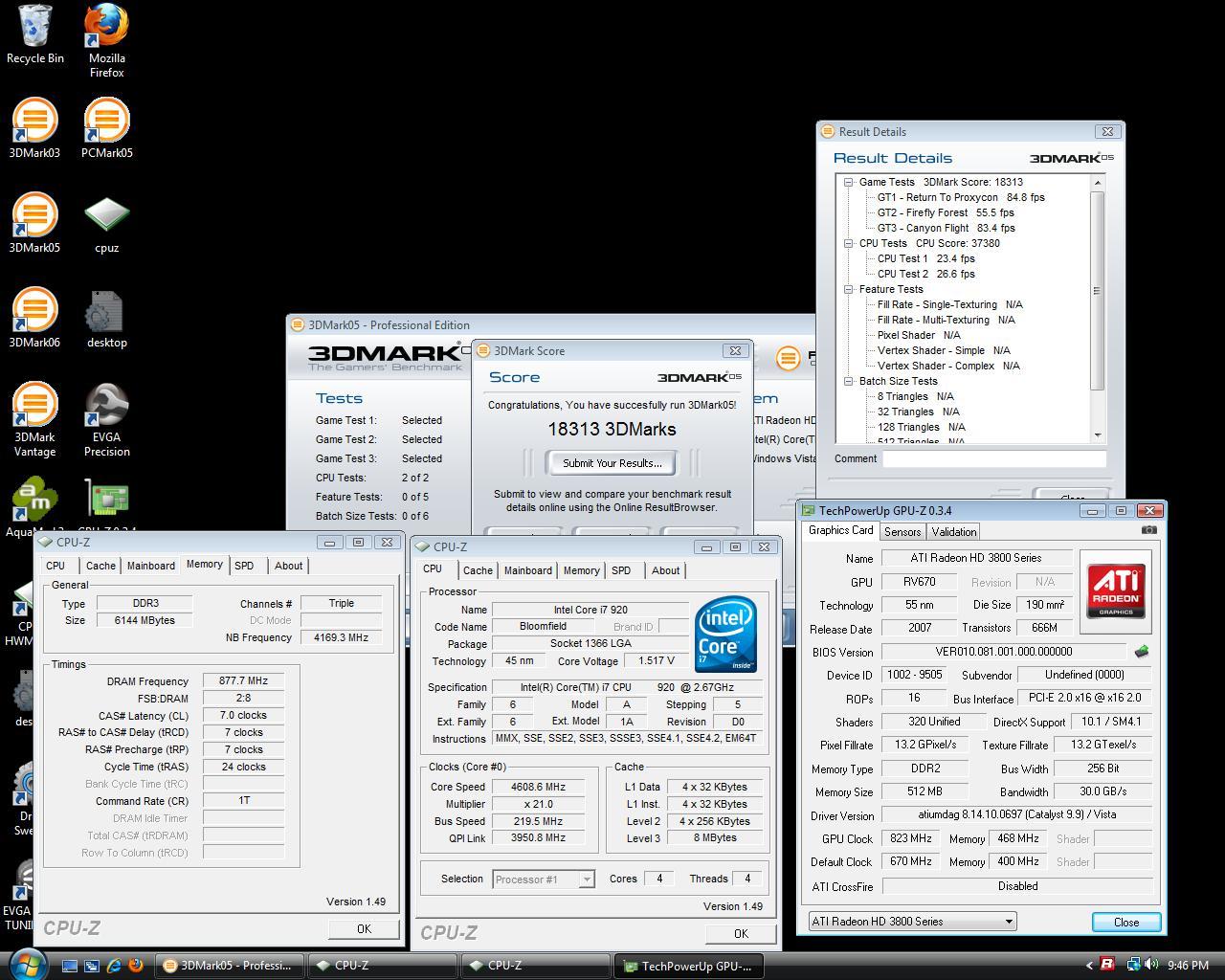Screen dimensions: 1225x980
Task: Click the Result Details vertical scrollbar thumb
Action: (1098, 291)
